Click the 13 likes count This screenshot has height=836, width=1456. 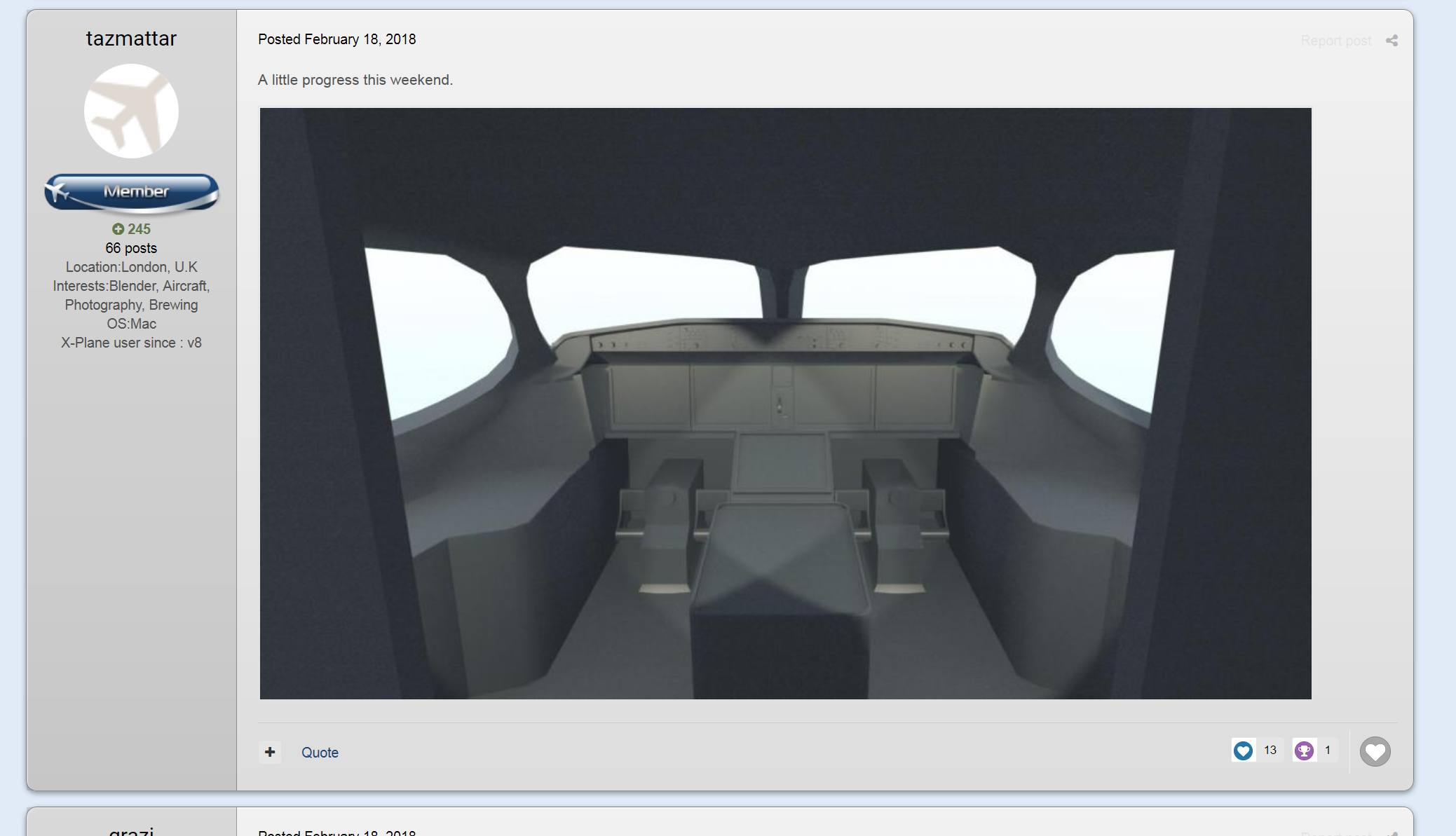click(1270, 751)
